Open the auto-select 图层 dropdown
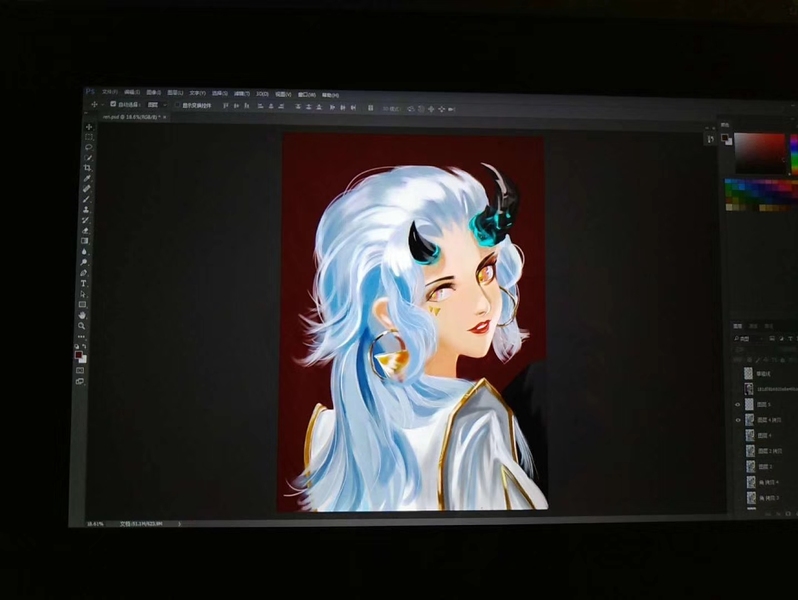 coord(157,104)
